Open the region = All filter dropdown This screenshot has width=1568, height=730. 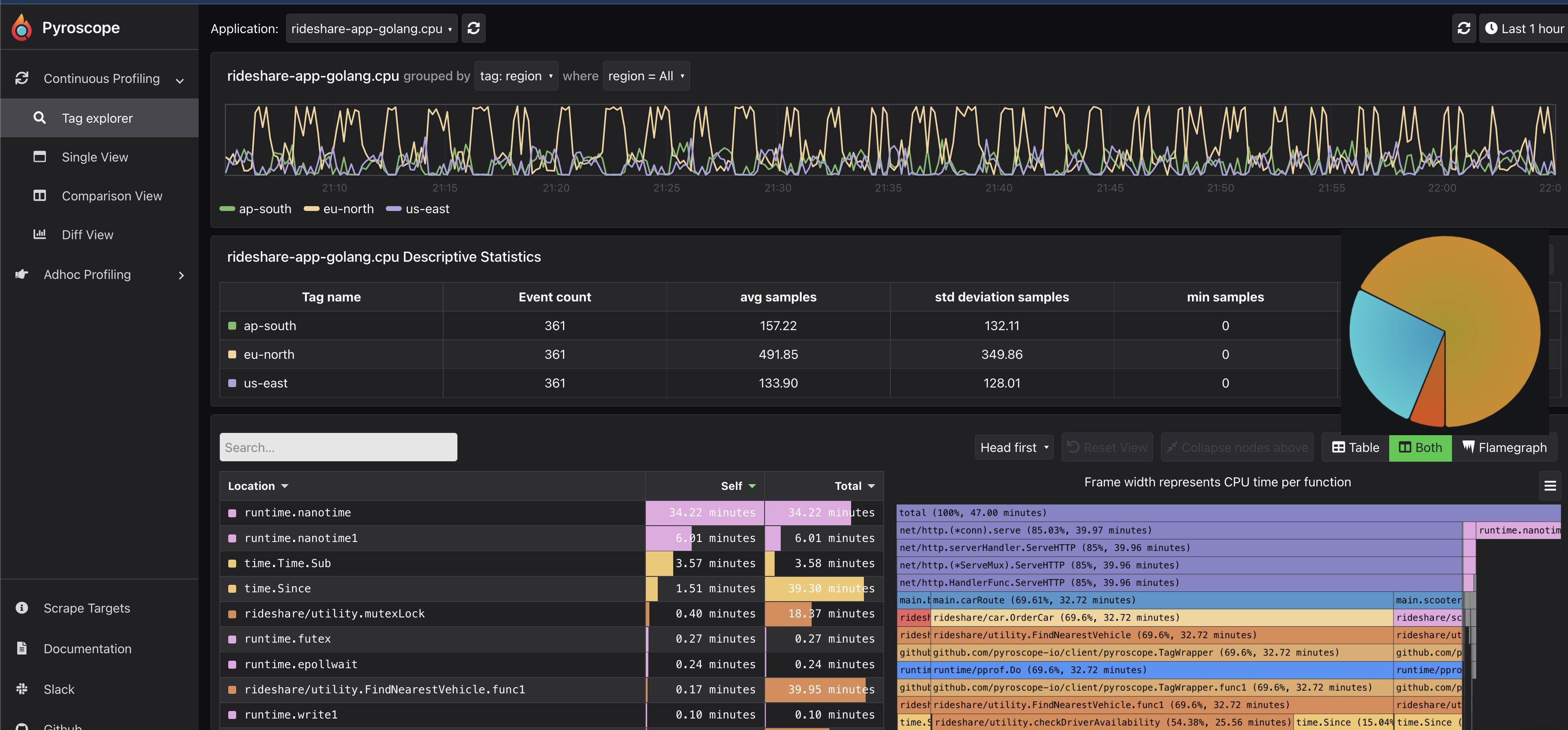tap(646, 75)
